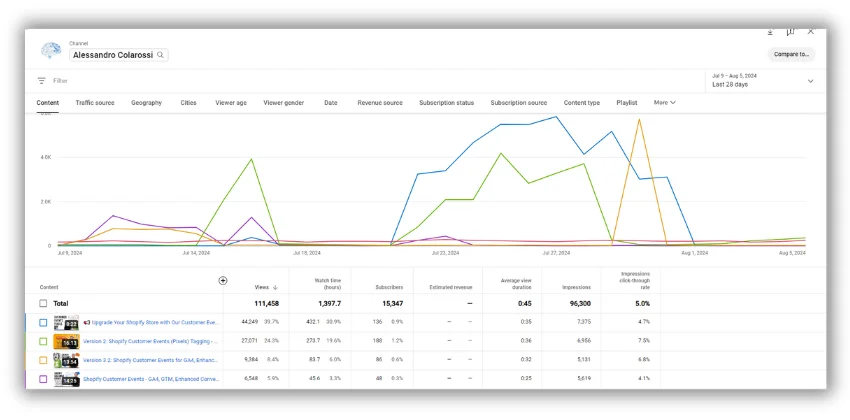Click the download report icon
Screen dimensions: 850x420
coord(769,32)
